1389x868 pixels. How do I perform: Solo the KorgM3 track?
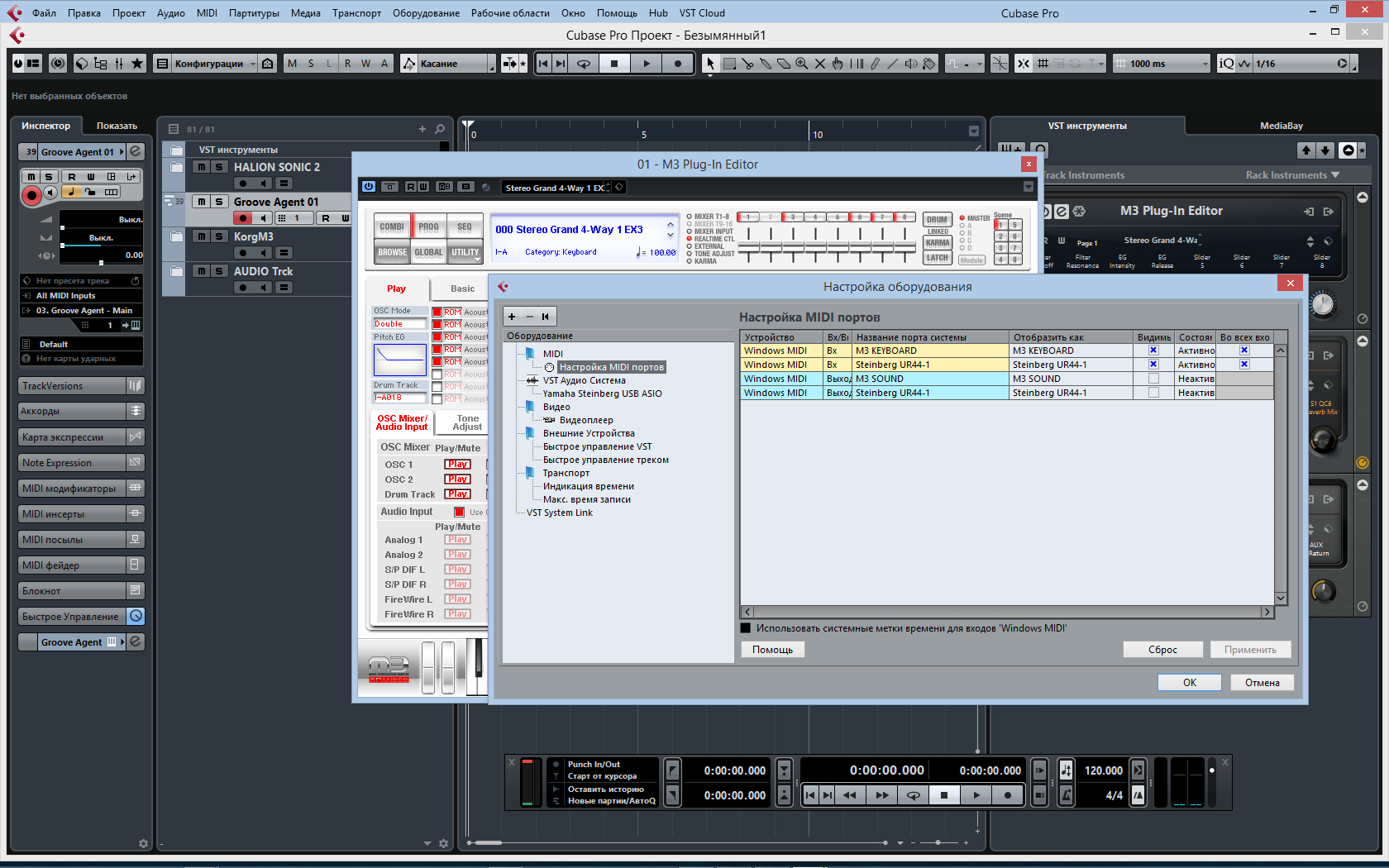click(219, 236)
